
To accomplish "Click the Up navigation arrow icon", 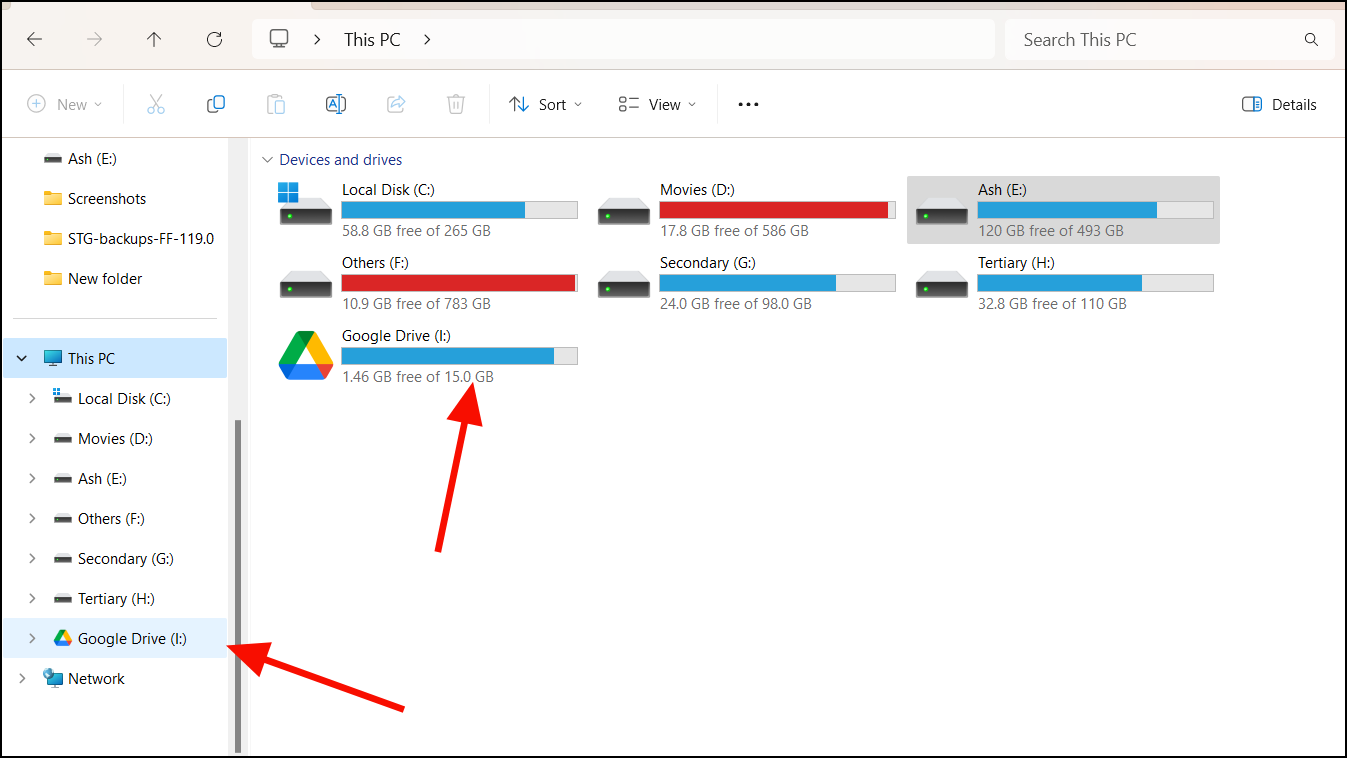I will [154, 39].
